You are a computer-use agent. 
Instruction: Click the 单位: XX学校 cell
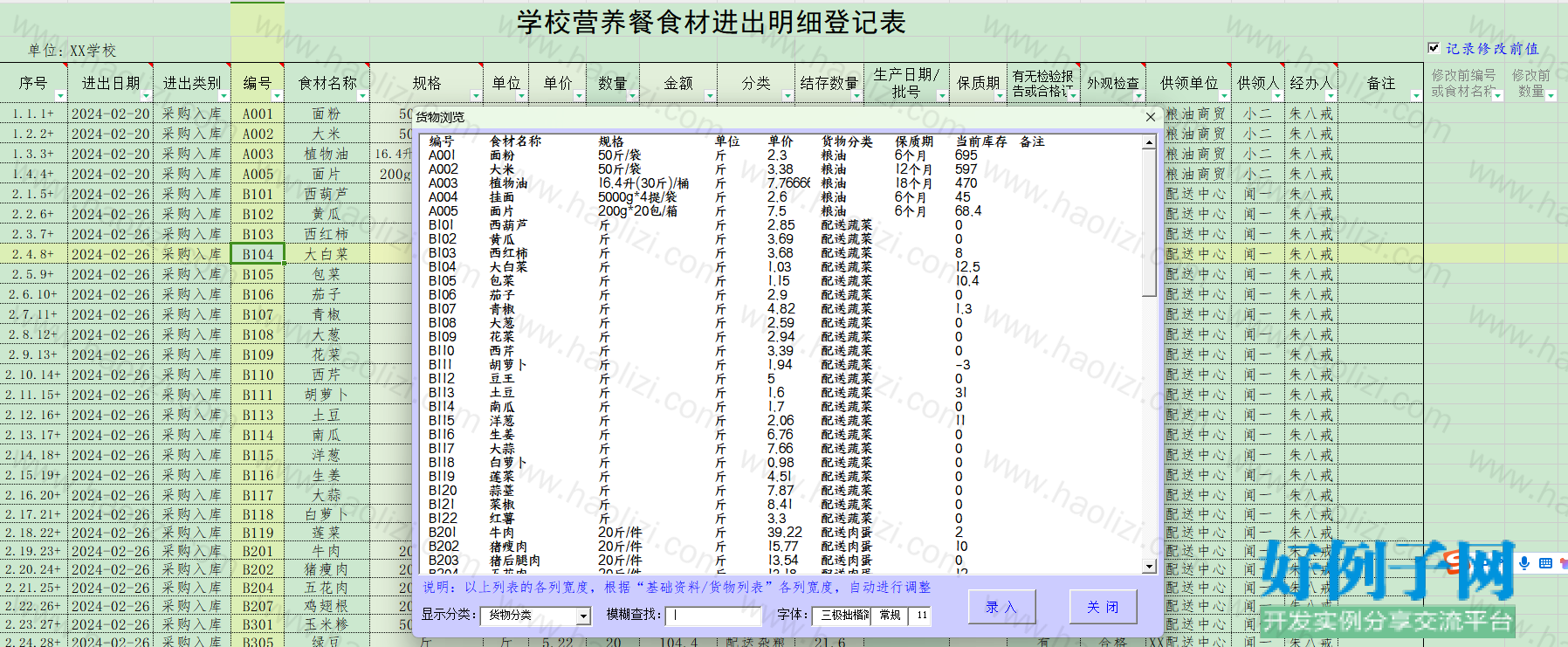click(x=72, y=51)
